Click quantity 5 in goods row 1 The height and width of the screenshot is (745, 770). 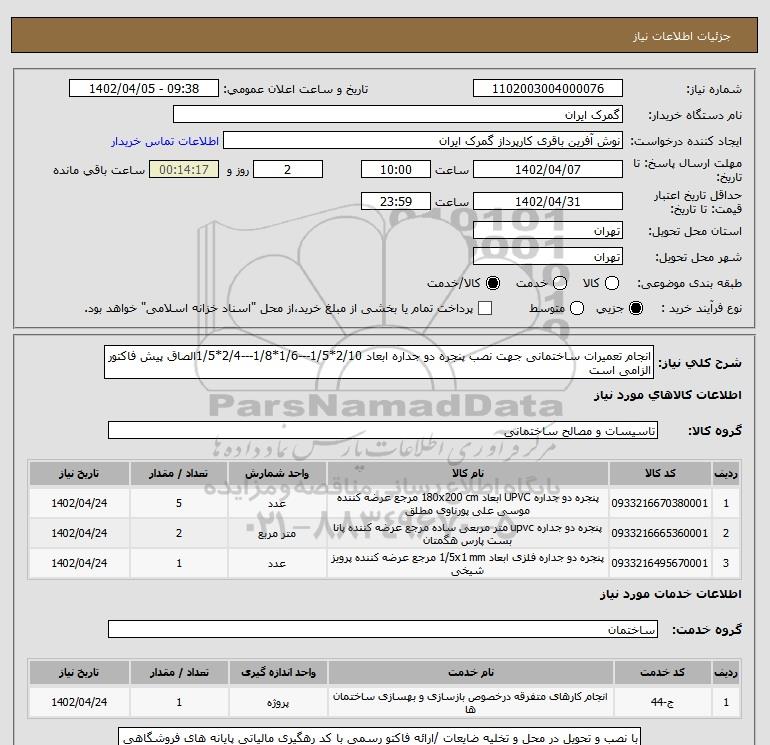pyautogui.click(x=179, y=503)
